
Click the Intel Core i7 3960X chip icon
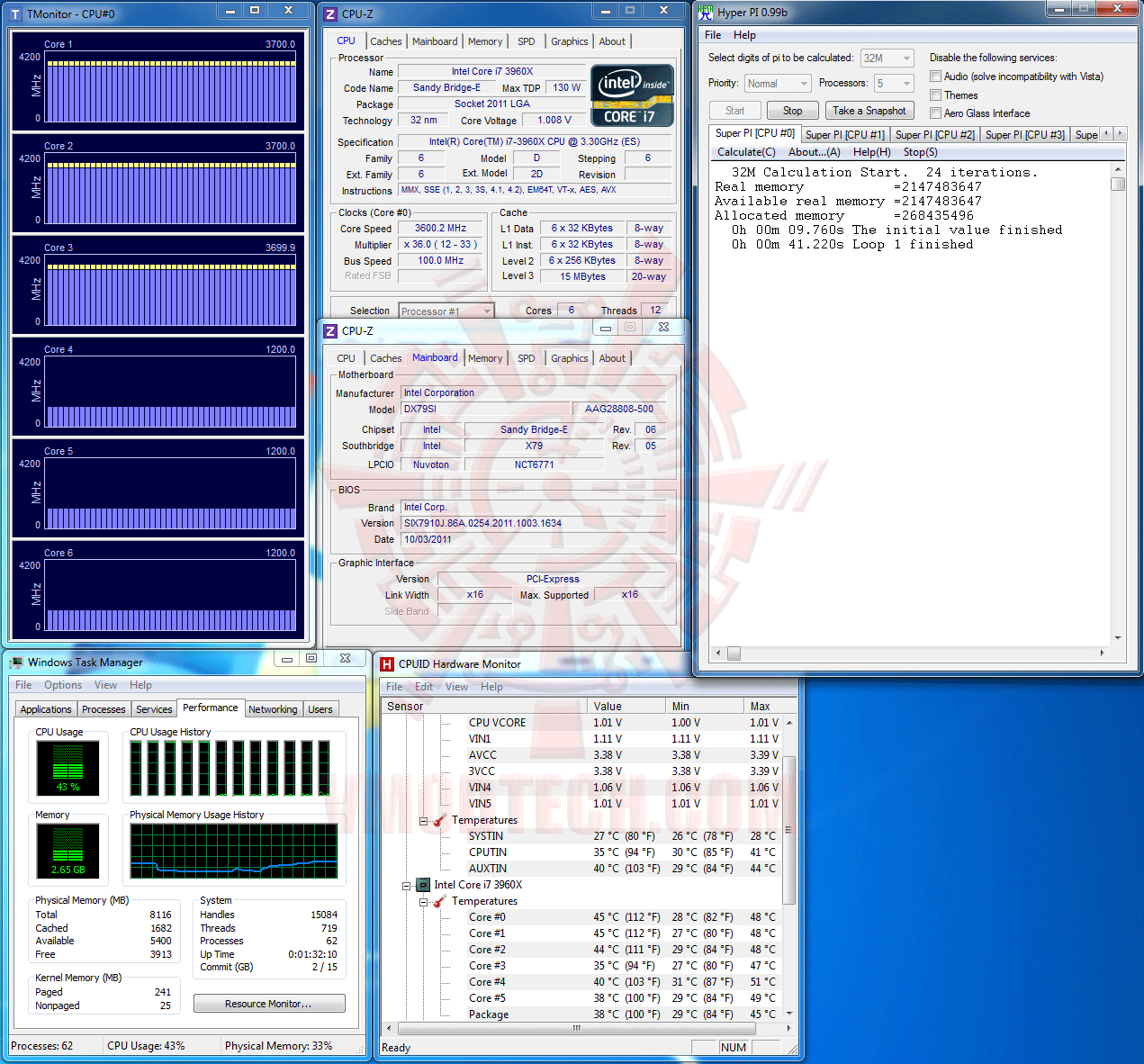click(423, 885)
